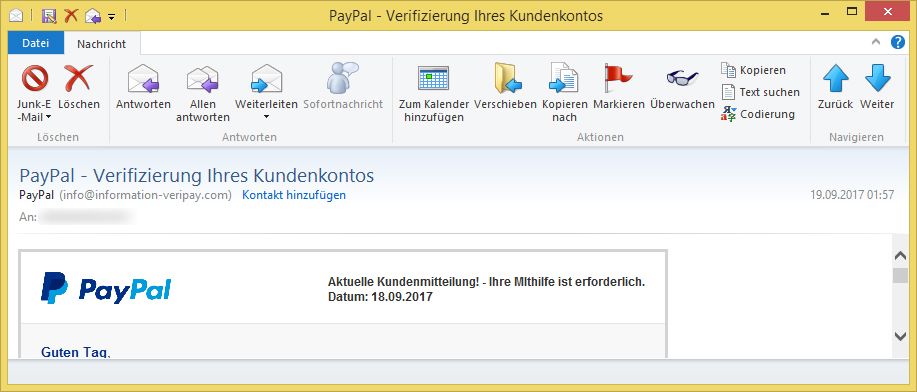Forward message with Weiterleiten icon
This screenshot has height=392, width=917.
[267, 78]
